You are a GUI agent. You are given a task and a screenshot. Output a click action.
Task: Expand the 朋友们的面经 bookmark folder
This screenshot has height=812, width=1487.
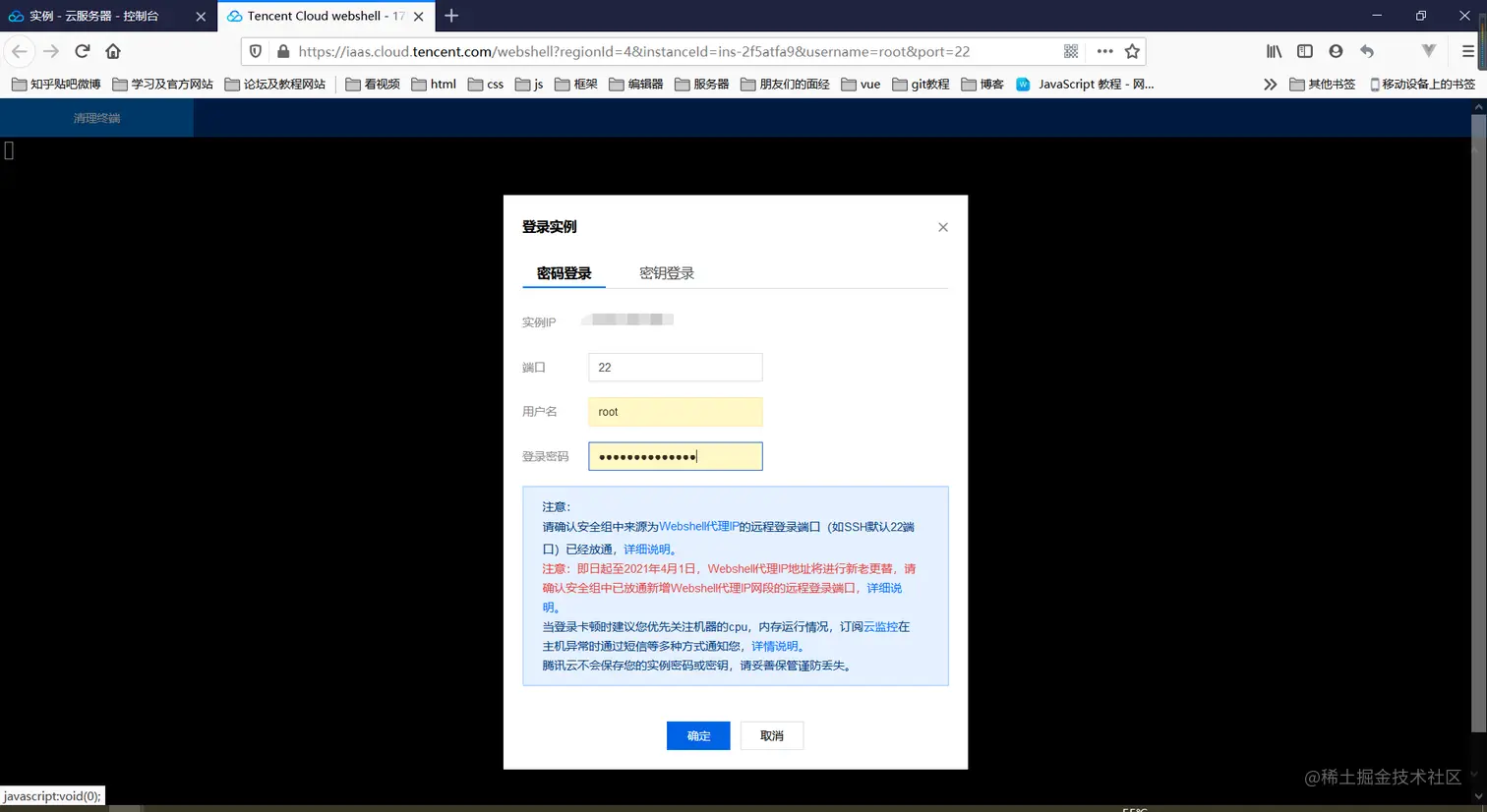point(785,85)
